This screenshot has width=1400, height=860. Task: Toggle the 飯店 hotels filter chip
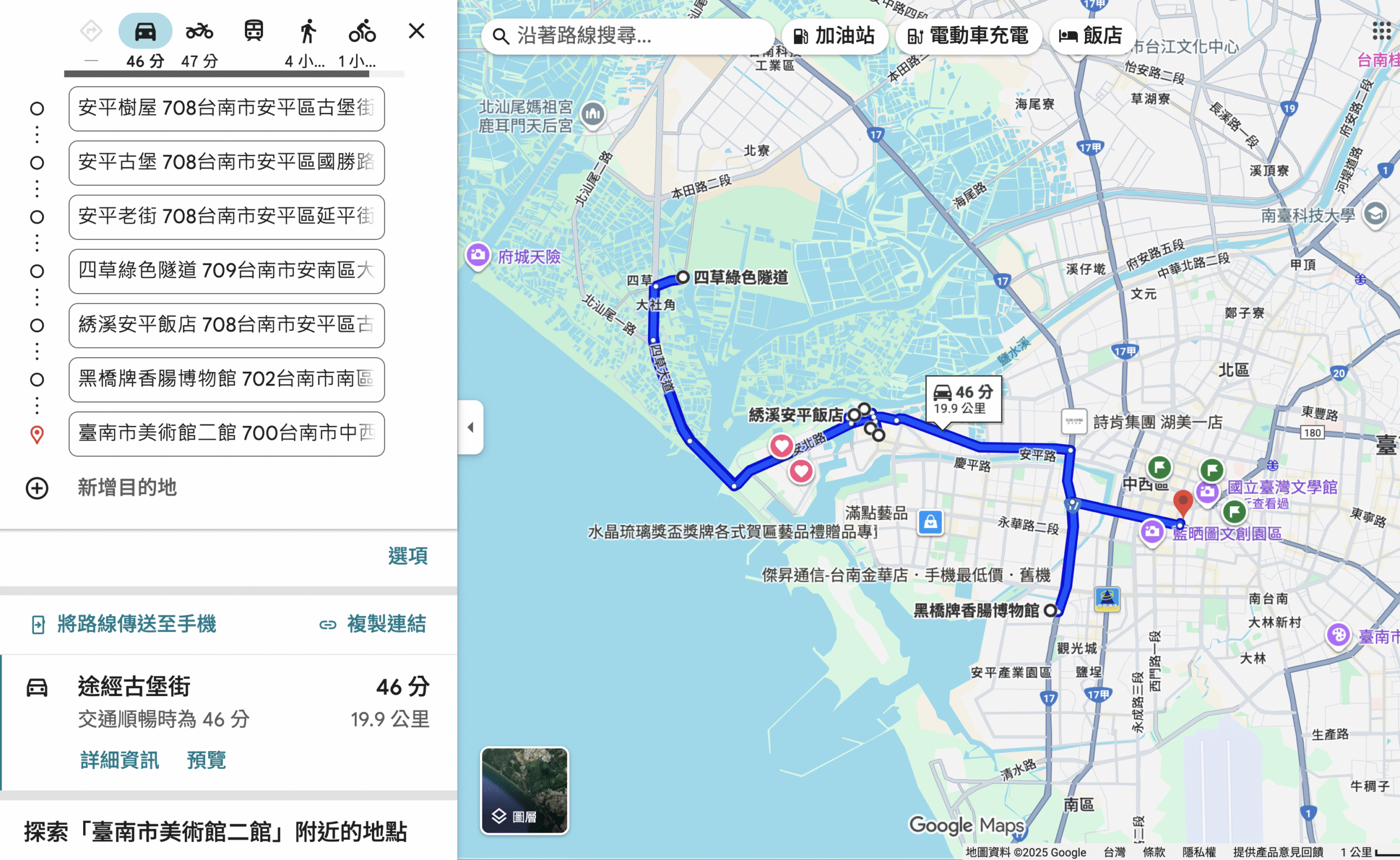[x=1090, y=36]
